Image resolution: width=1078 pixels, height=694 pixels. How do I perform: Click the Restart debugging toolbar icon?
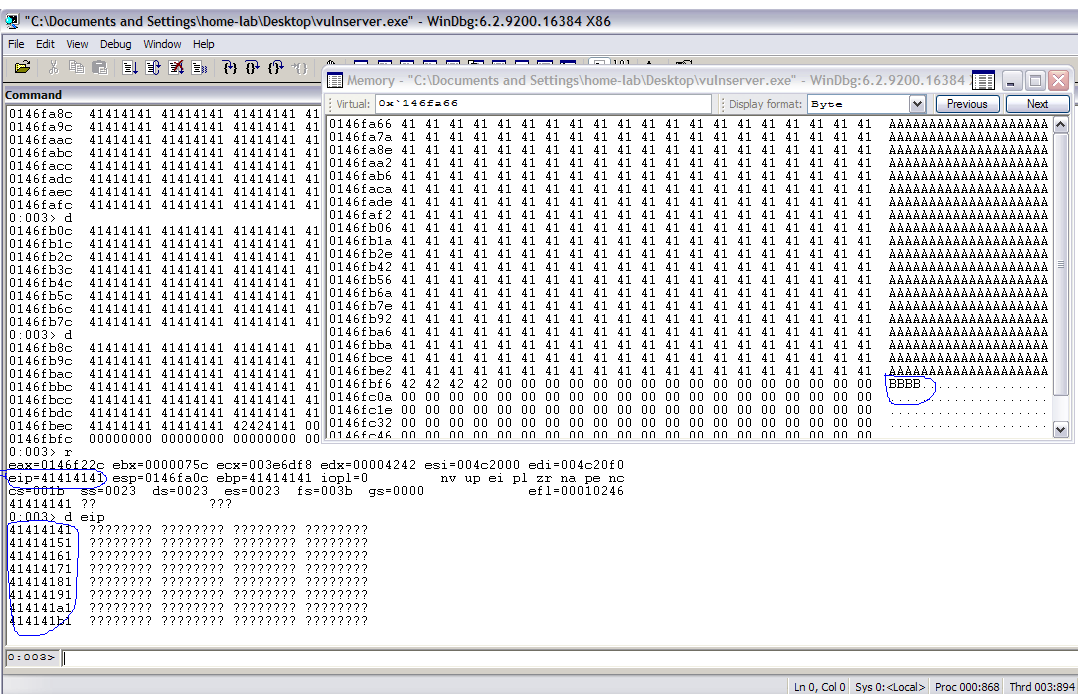153,67
